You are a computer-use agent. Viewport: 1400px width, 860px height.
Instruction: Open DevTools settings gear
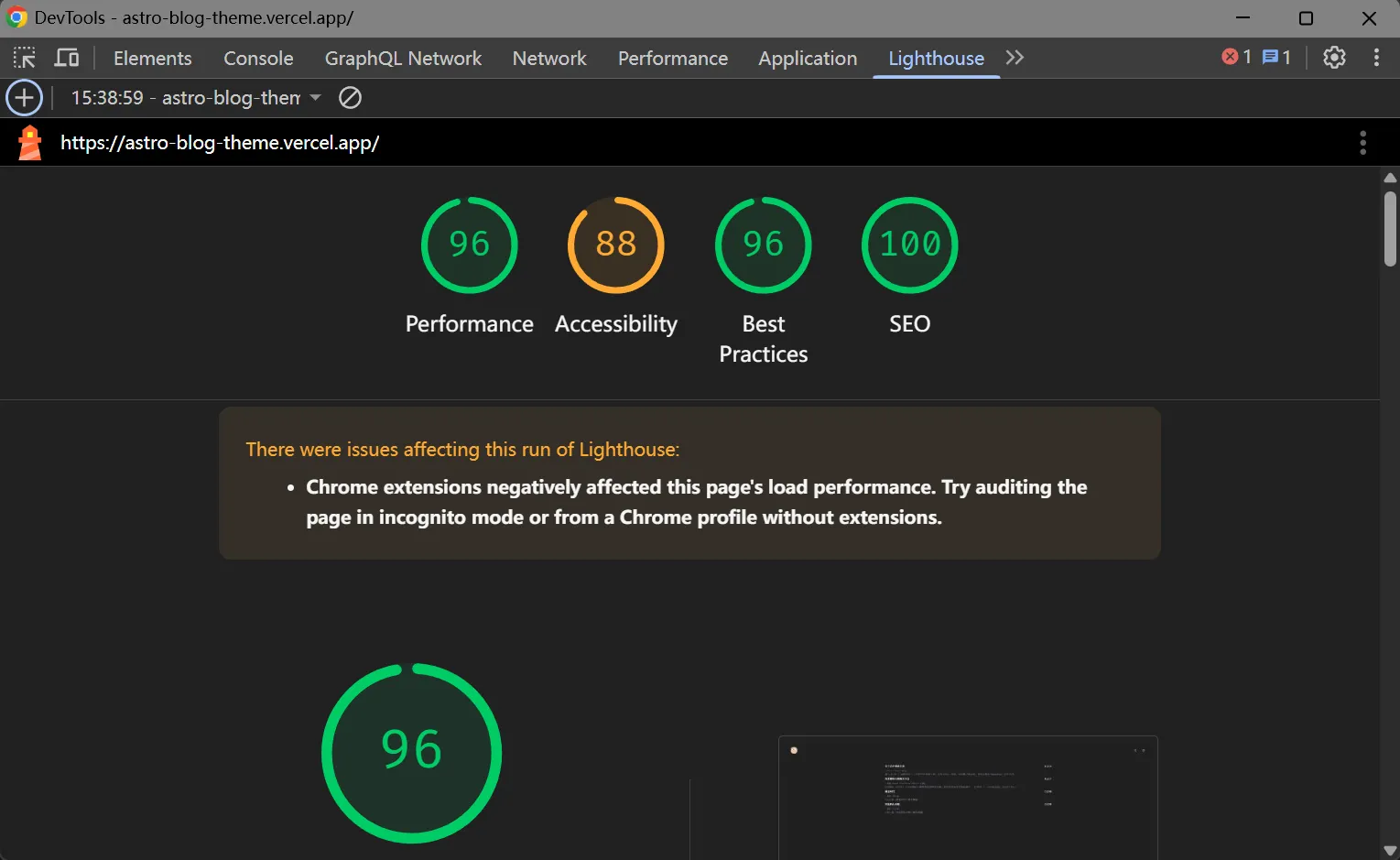click(x=1334, y=58)
